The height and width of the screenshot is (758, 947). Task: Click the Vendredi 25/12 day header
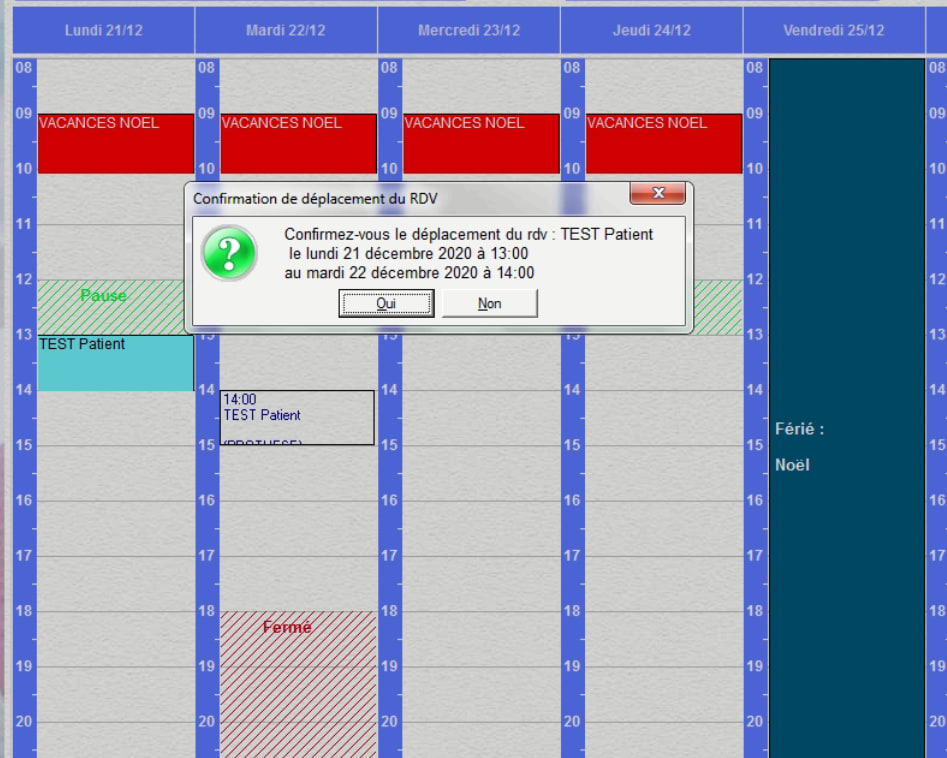(833, 30)
